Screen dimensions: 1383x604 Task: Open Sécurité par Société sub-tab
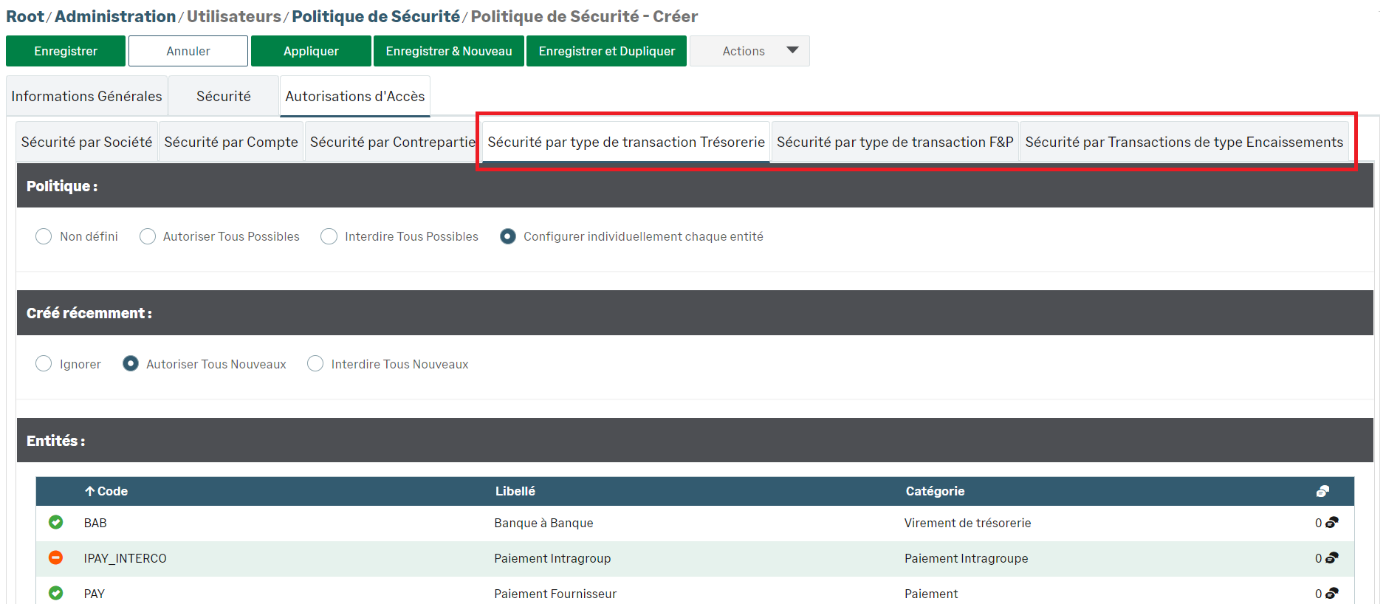[x=86, y=142]
